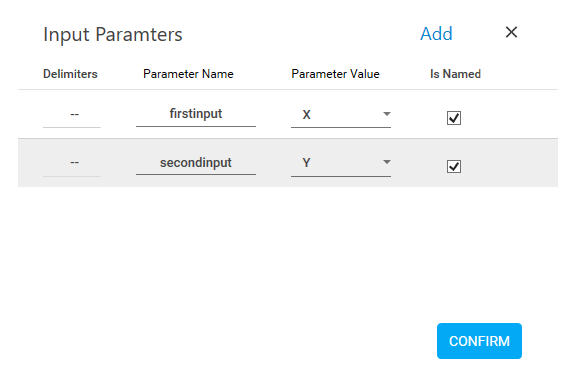The width and height of the screenshot is (578, 389).
Task: Focus the firstinput parameter name field
Action: tap(196, 114)
